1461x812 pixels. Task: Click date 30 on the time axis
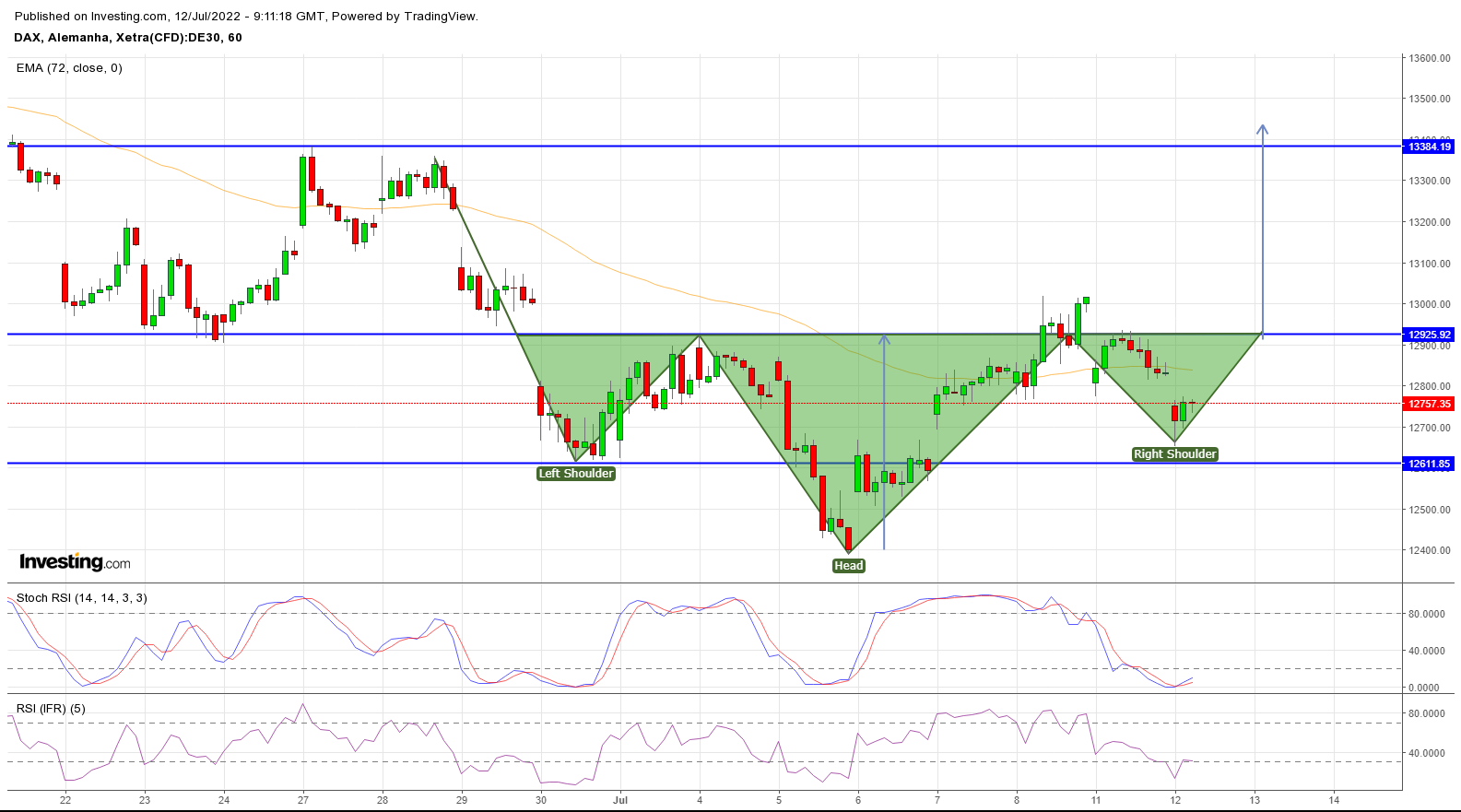pos(541,800)
